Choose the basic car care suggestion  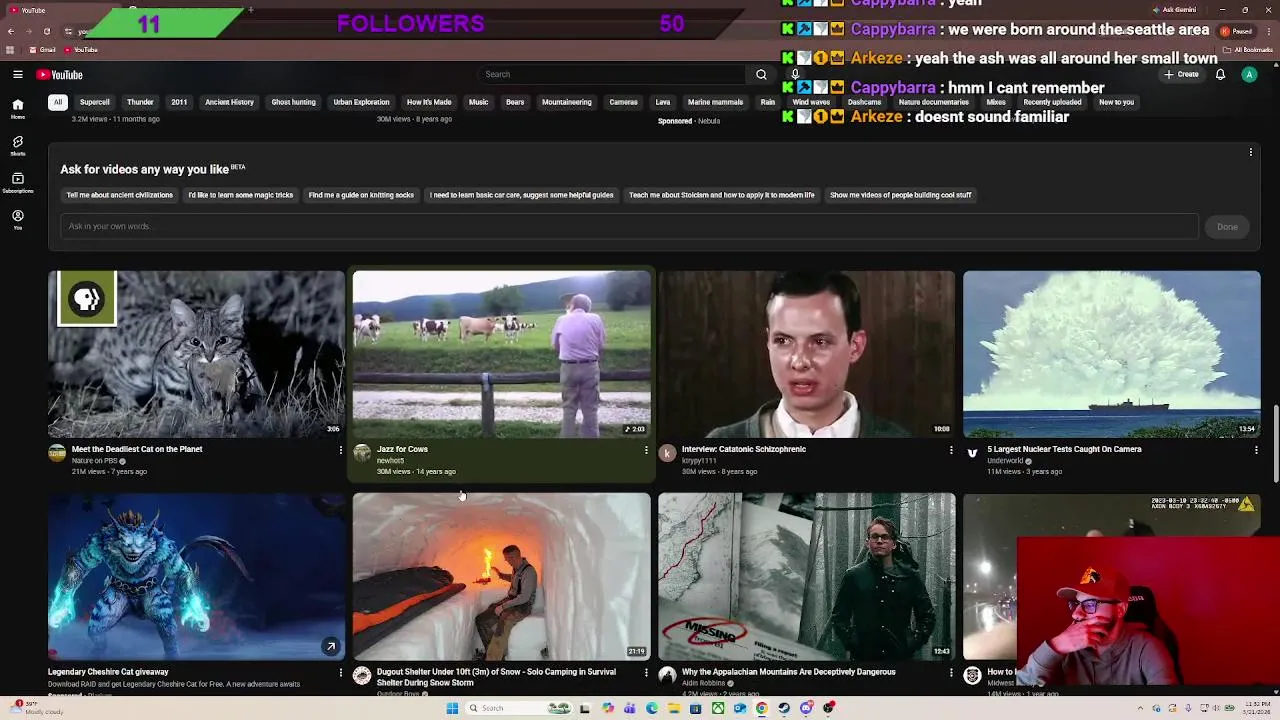[521, 195]
